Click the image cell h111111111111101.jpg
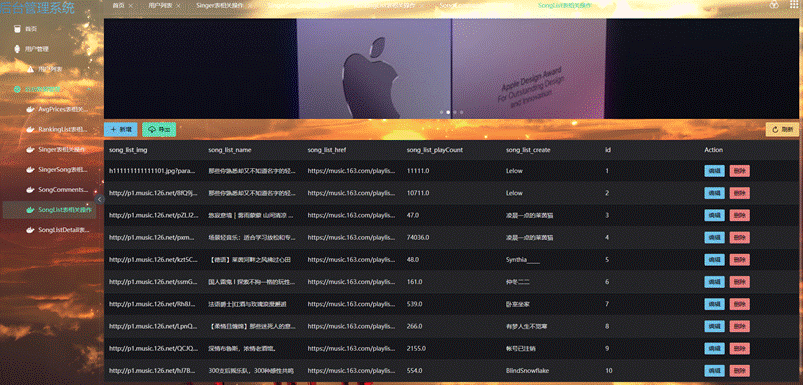Viewport: 803px width, 385px height. [x=153, y=171]
